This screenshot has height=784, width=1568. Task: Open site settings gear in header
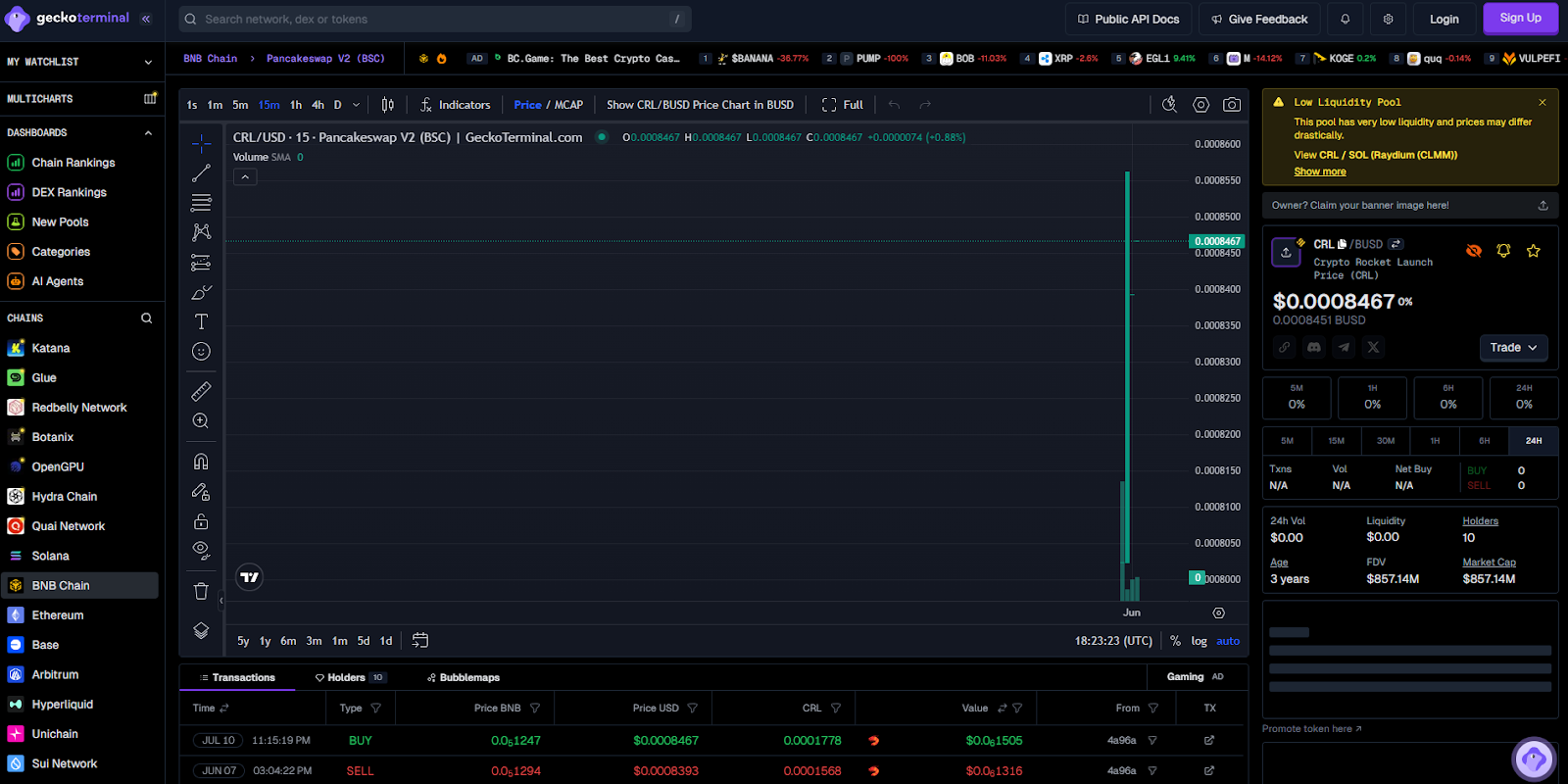coord(1389,19)
